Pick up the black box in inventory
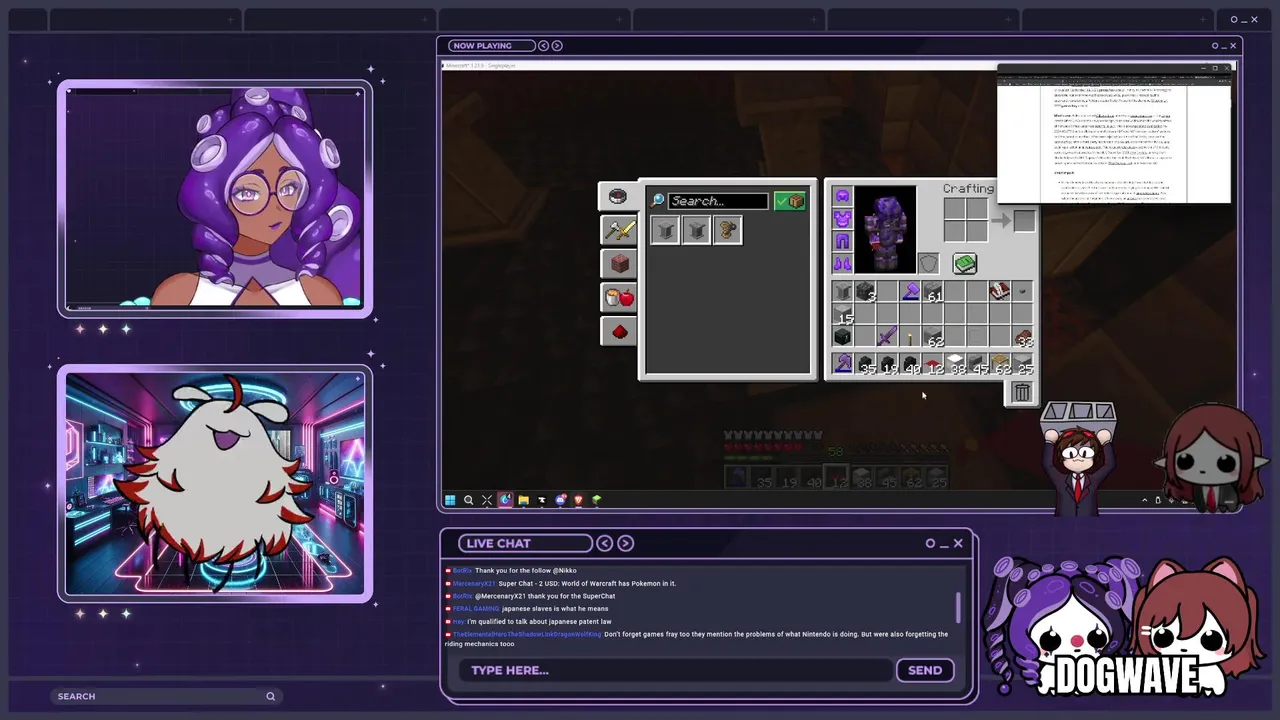This screenshot has height=720, width=1280. [x=842, y=337]
